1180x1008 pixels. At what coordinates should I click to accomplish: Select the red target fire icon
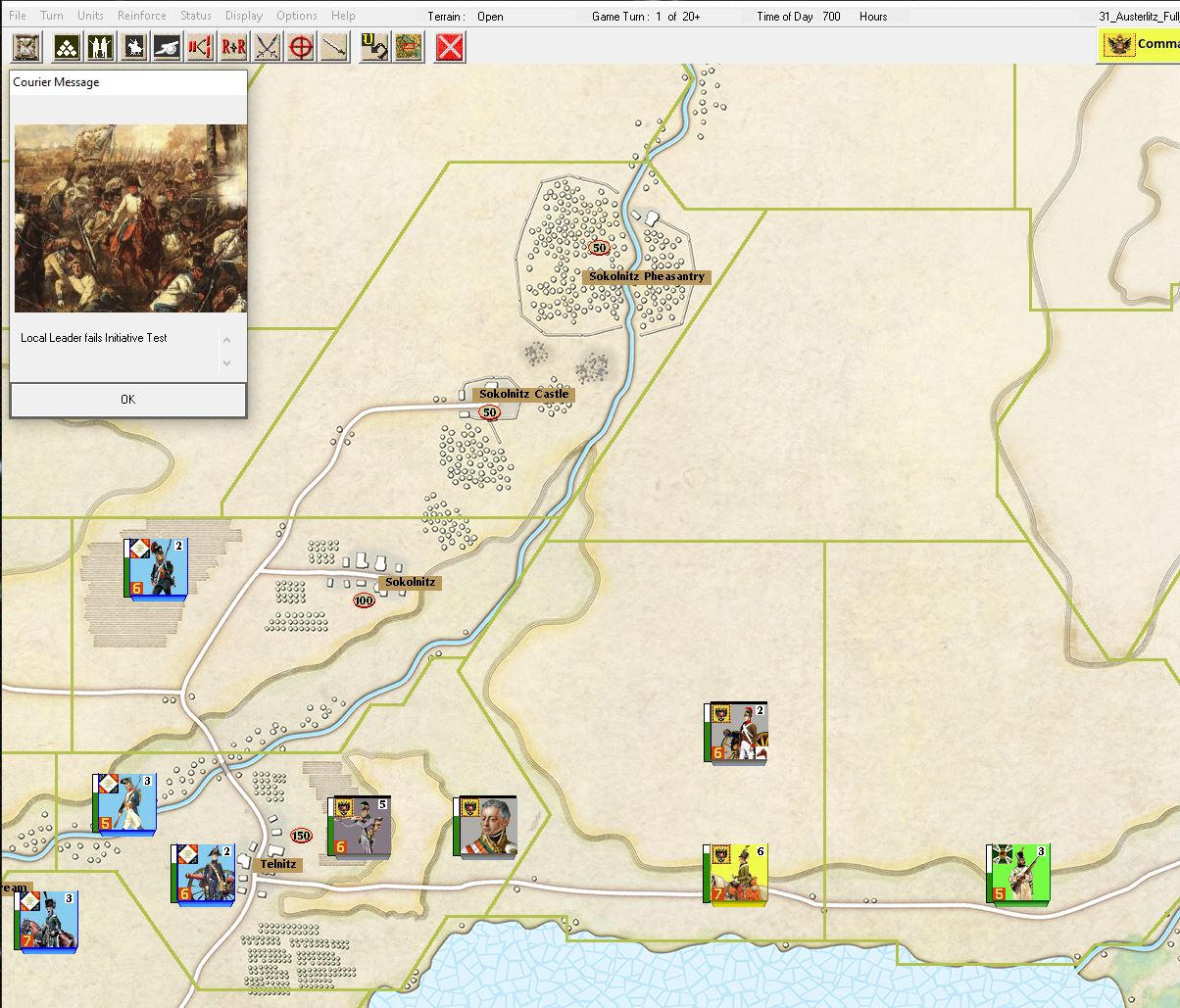click(x=299, y=46)
